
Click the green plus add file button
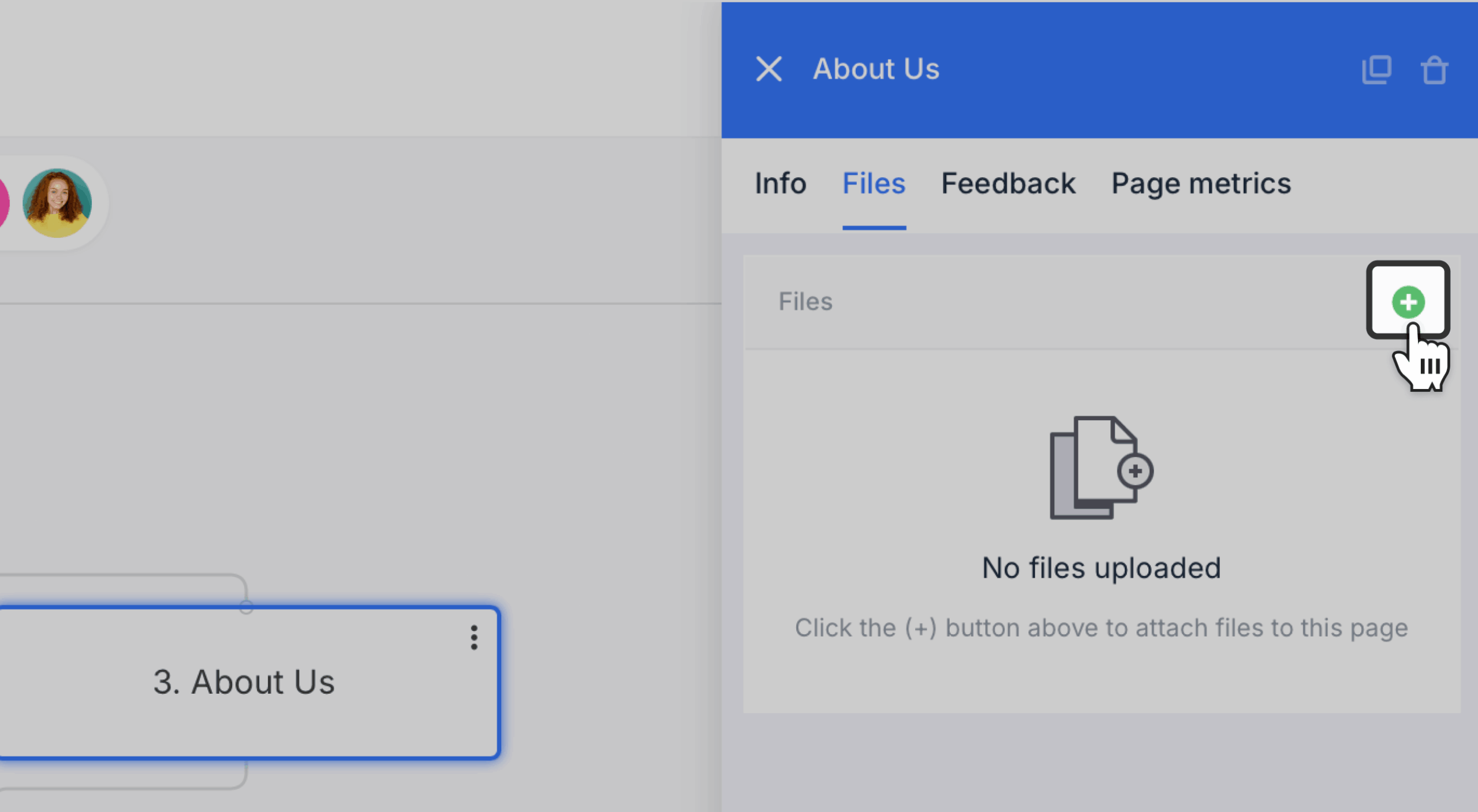pyautogui.click(x=1408, y=301)
